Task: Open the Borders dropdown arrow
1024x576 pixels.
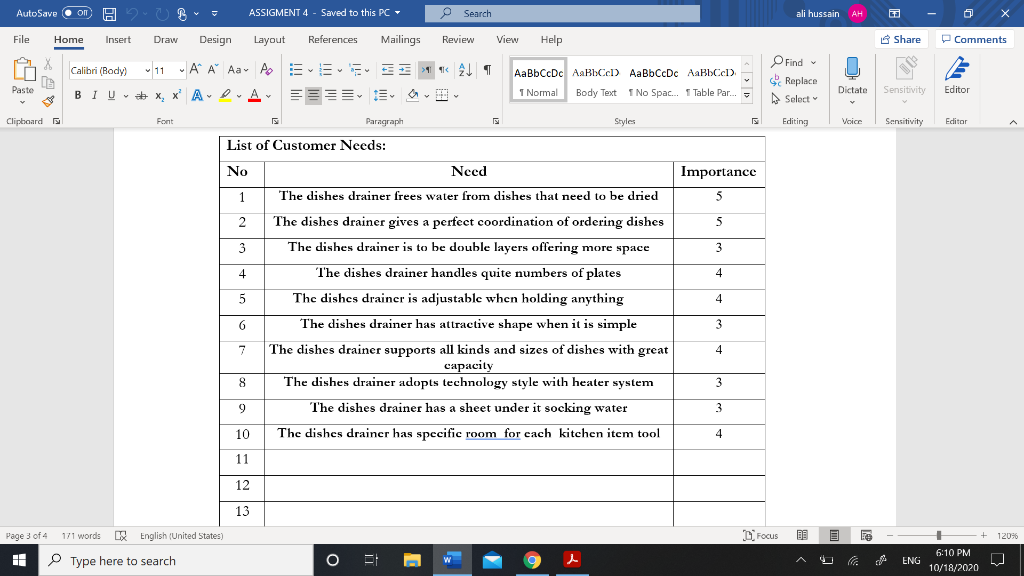Action: point(456,96)
